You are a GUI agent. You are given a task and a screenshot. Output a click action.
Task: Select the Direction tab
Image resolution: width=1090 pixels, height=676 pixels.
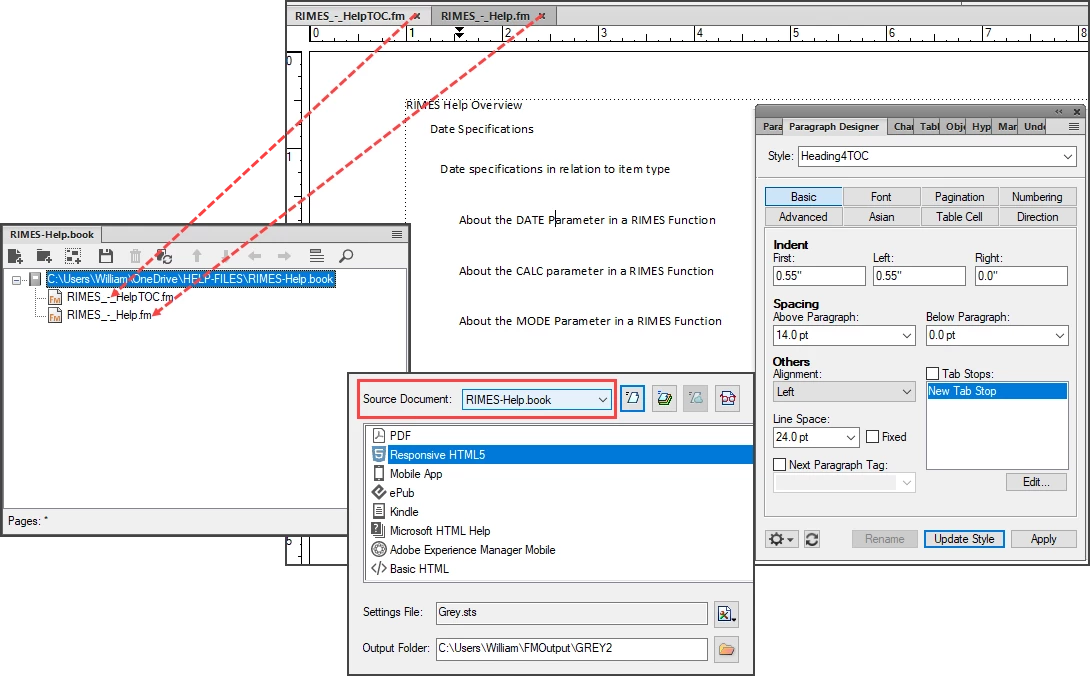1037,217
